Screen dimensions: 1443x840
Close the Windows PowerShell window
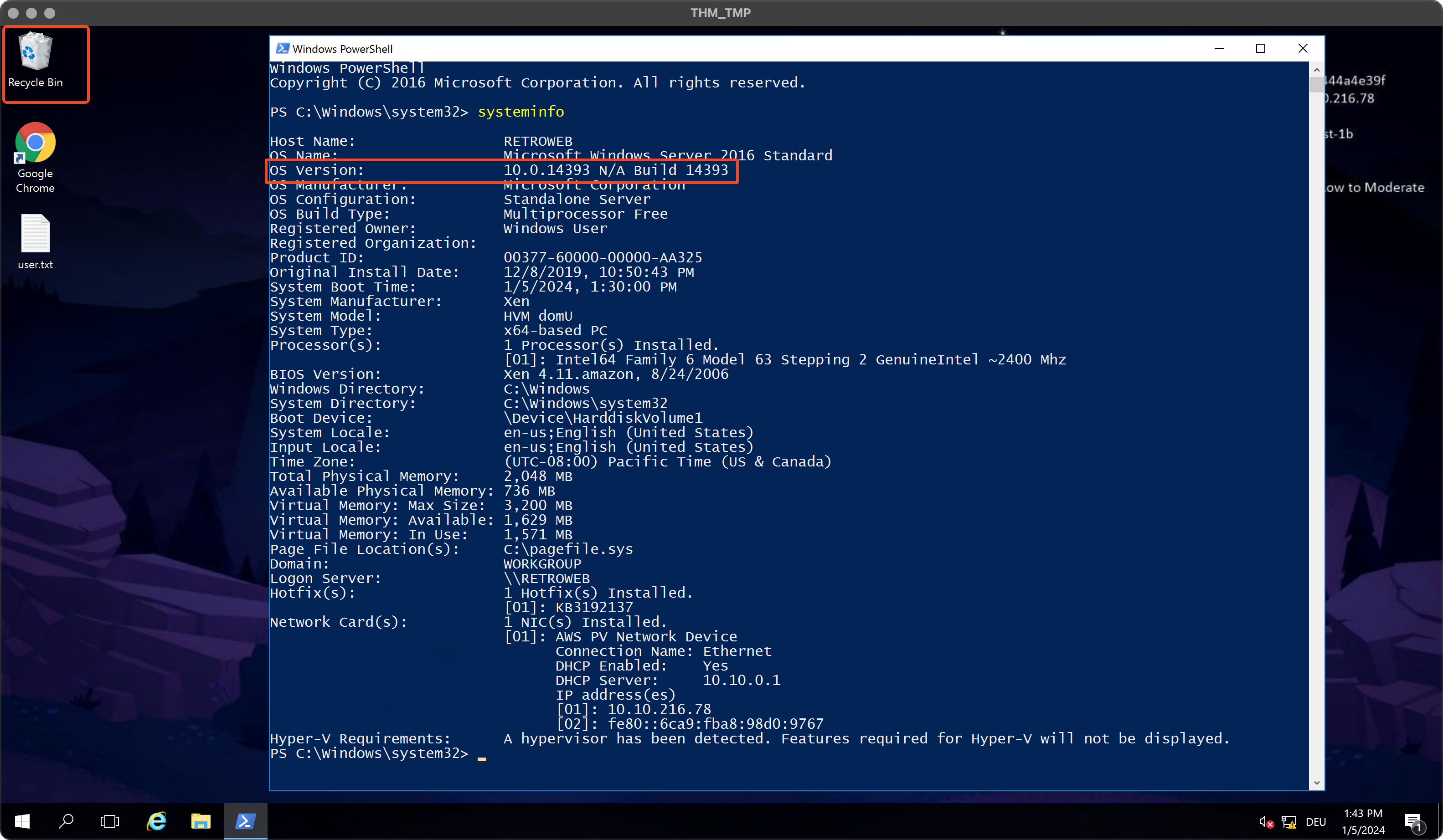click(1303, 49)
